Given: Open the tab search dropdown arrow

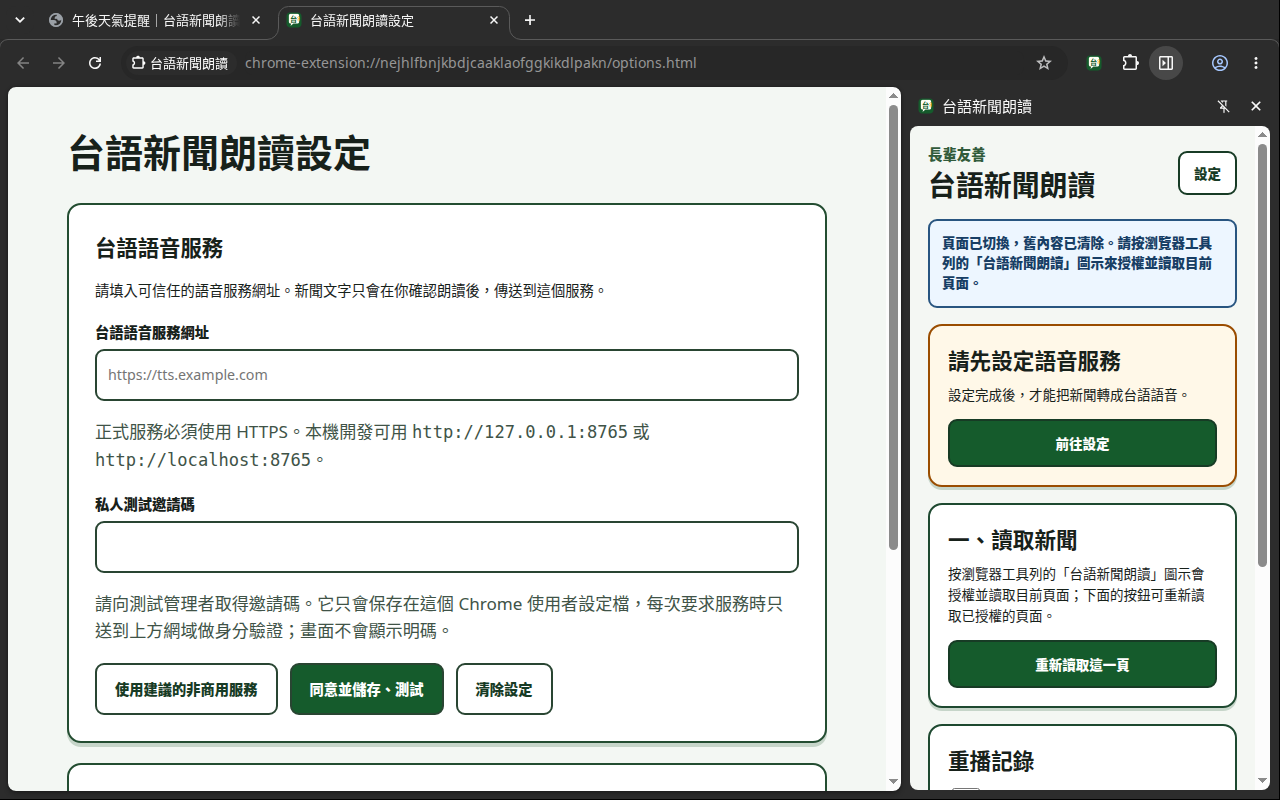Looking at the screenshot, I should click(x=19, y=20).
